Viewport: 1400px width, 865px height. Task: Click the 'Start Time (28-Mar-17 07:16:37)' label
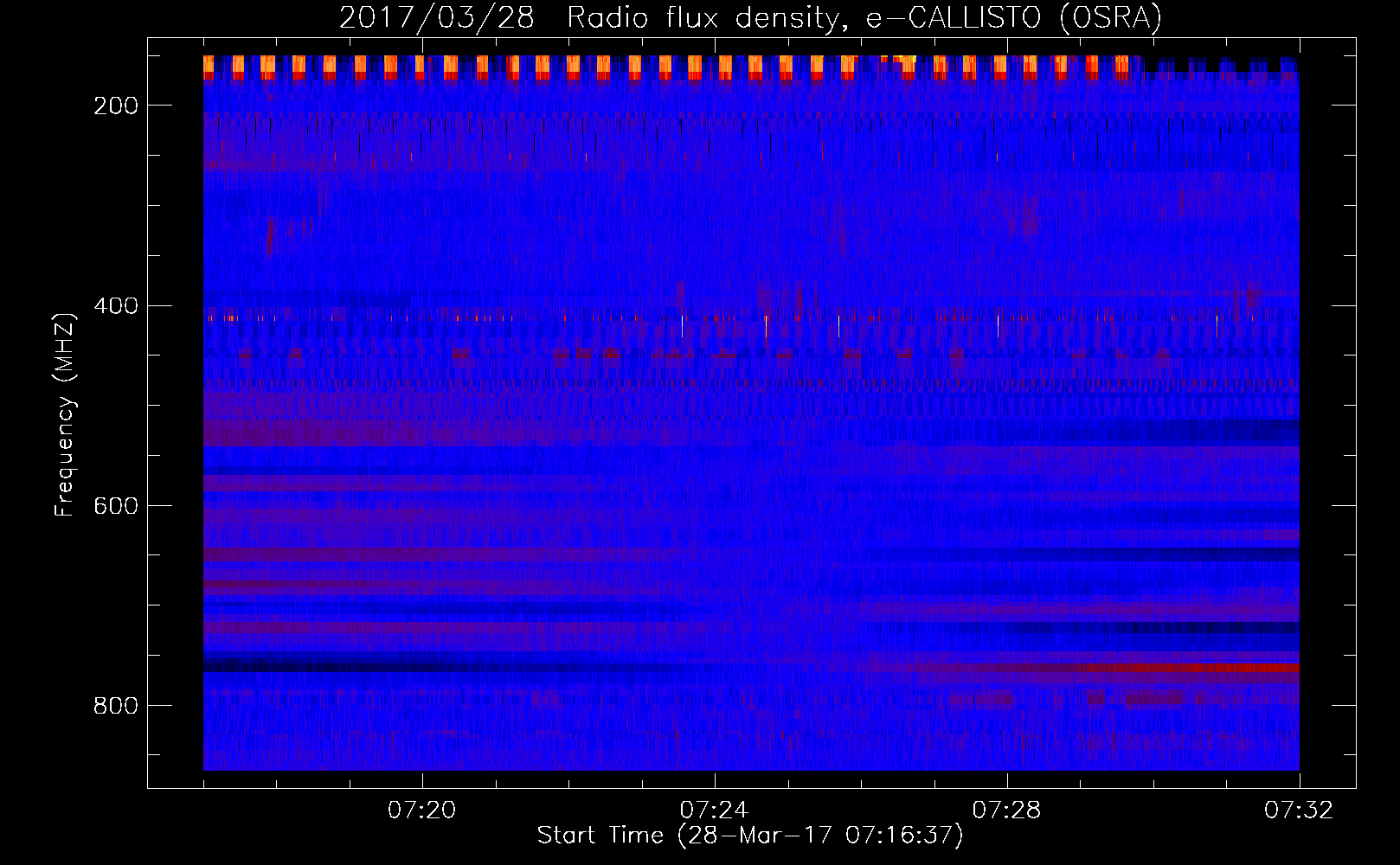(x=750, y=835)
